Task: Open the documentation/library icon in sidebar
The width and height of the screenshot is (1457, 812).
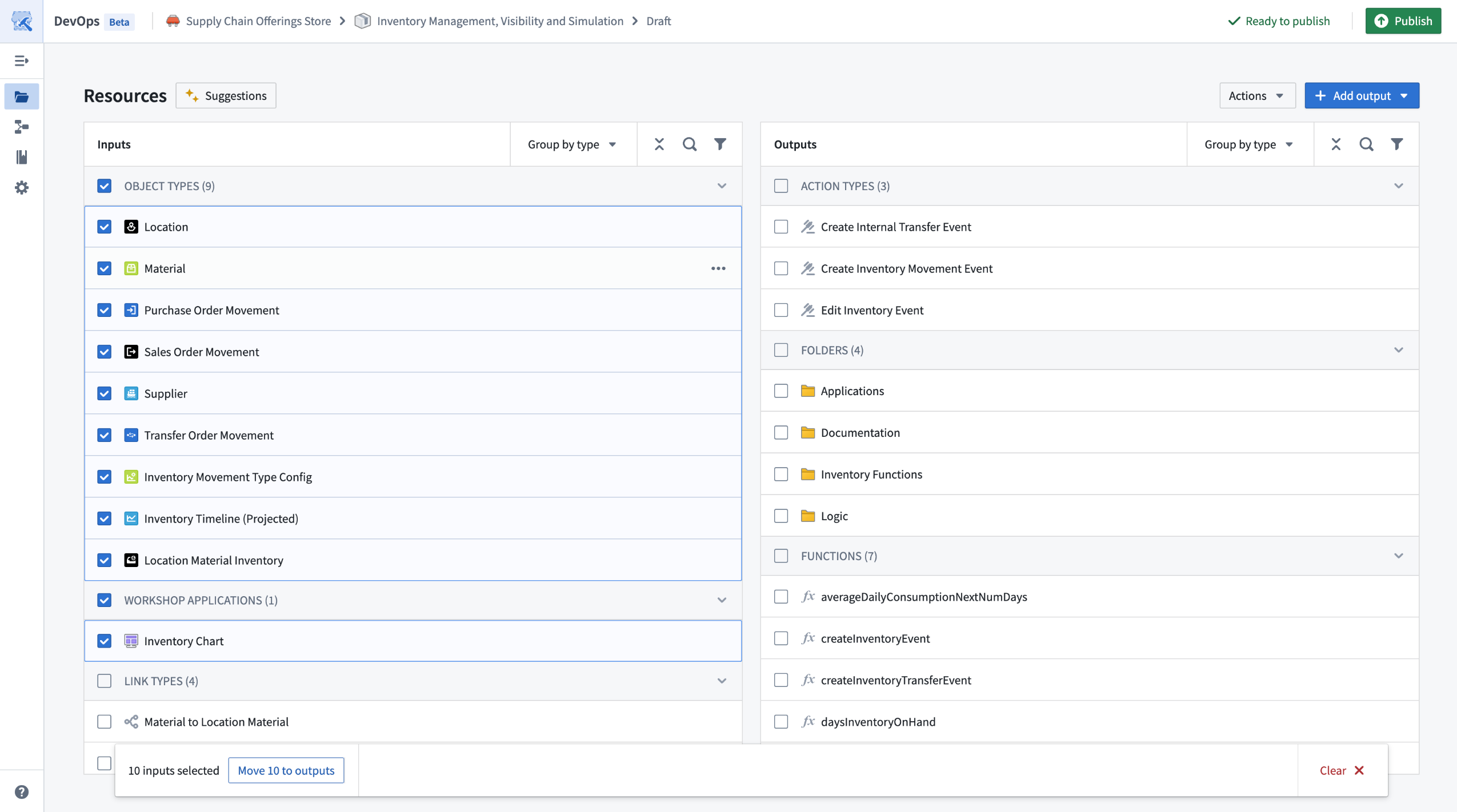Action: click(x=22, y=158)
